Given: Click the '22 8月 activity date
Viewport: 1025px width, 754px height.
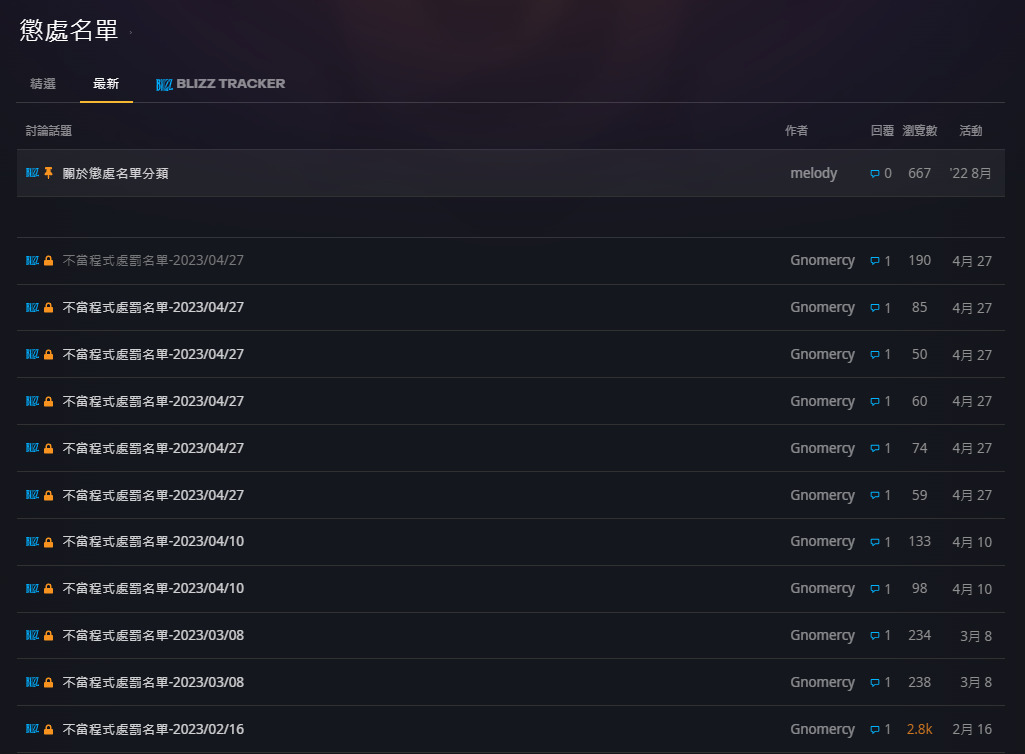Looking at the screenshot, I should pos(970,174).
